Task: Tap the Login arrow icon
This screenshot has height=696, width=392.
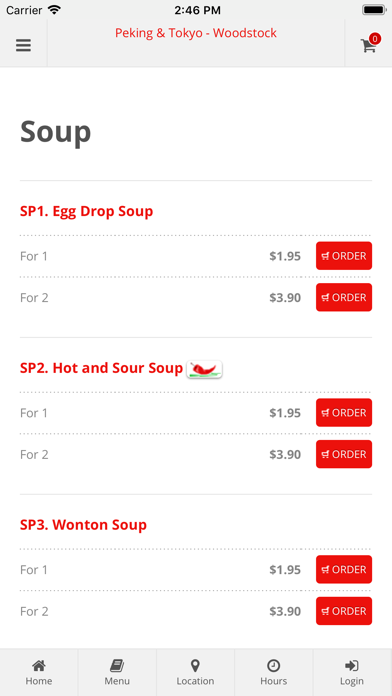Action: click(352, 665)
